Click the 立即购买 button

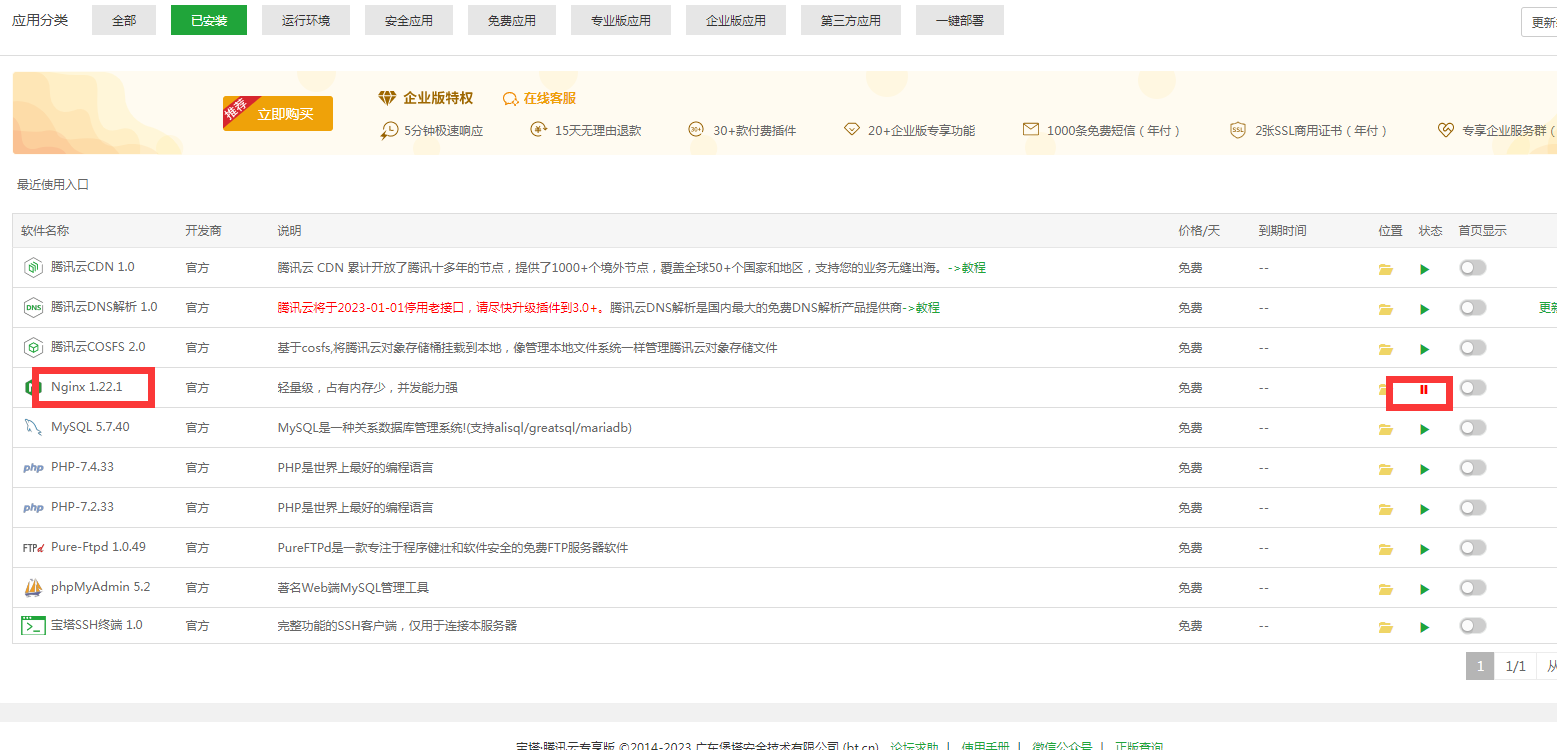pyautogui.click(x=280, y=114)
